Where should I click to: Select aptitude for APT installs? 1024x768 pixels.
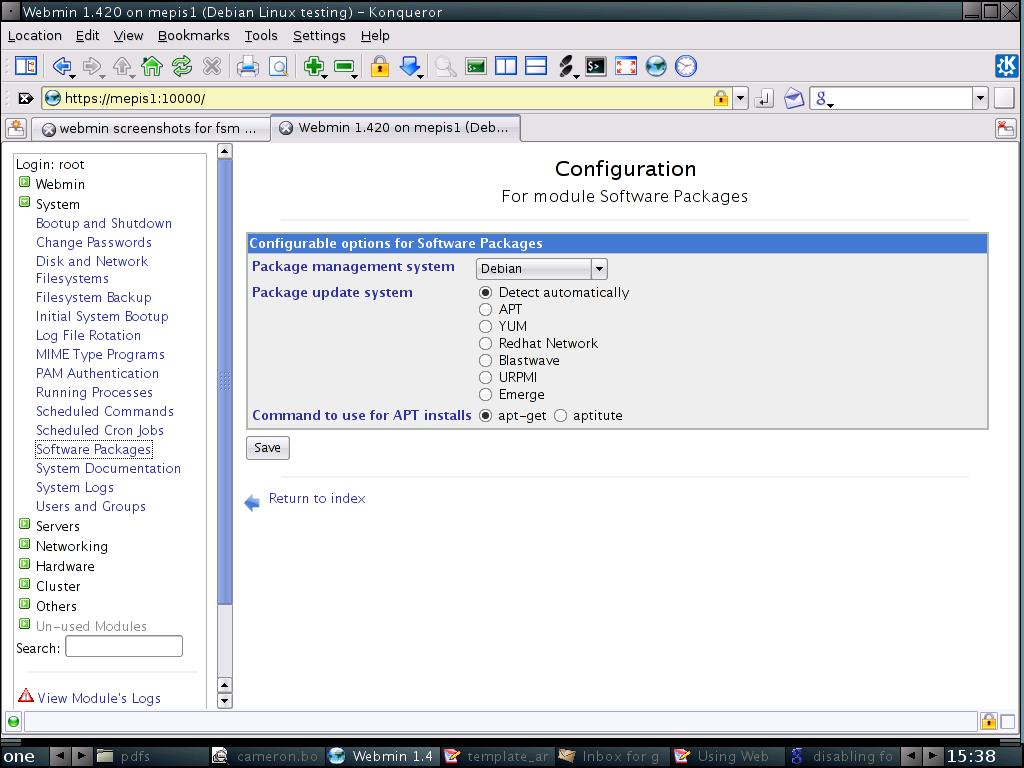tap(560, 415)
